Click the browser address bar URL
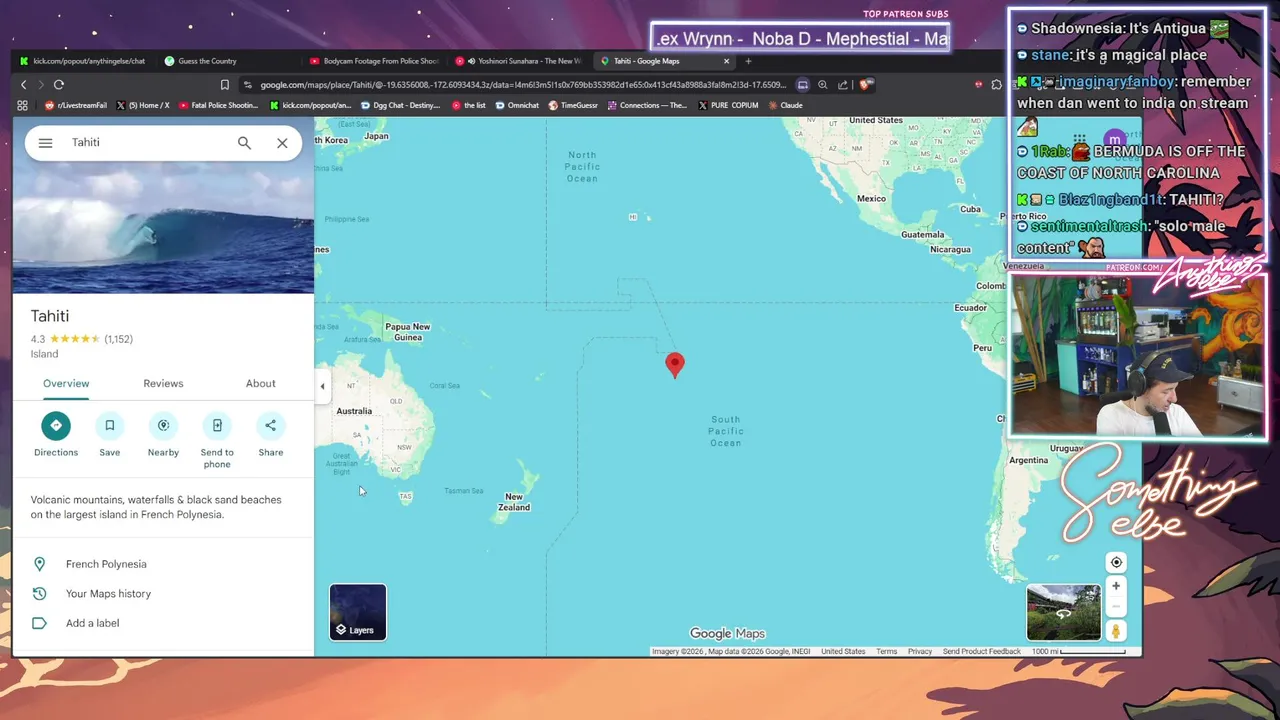1280x720 pixels. [x=524, y=85]
